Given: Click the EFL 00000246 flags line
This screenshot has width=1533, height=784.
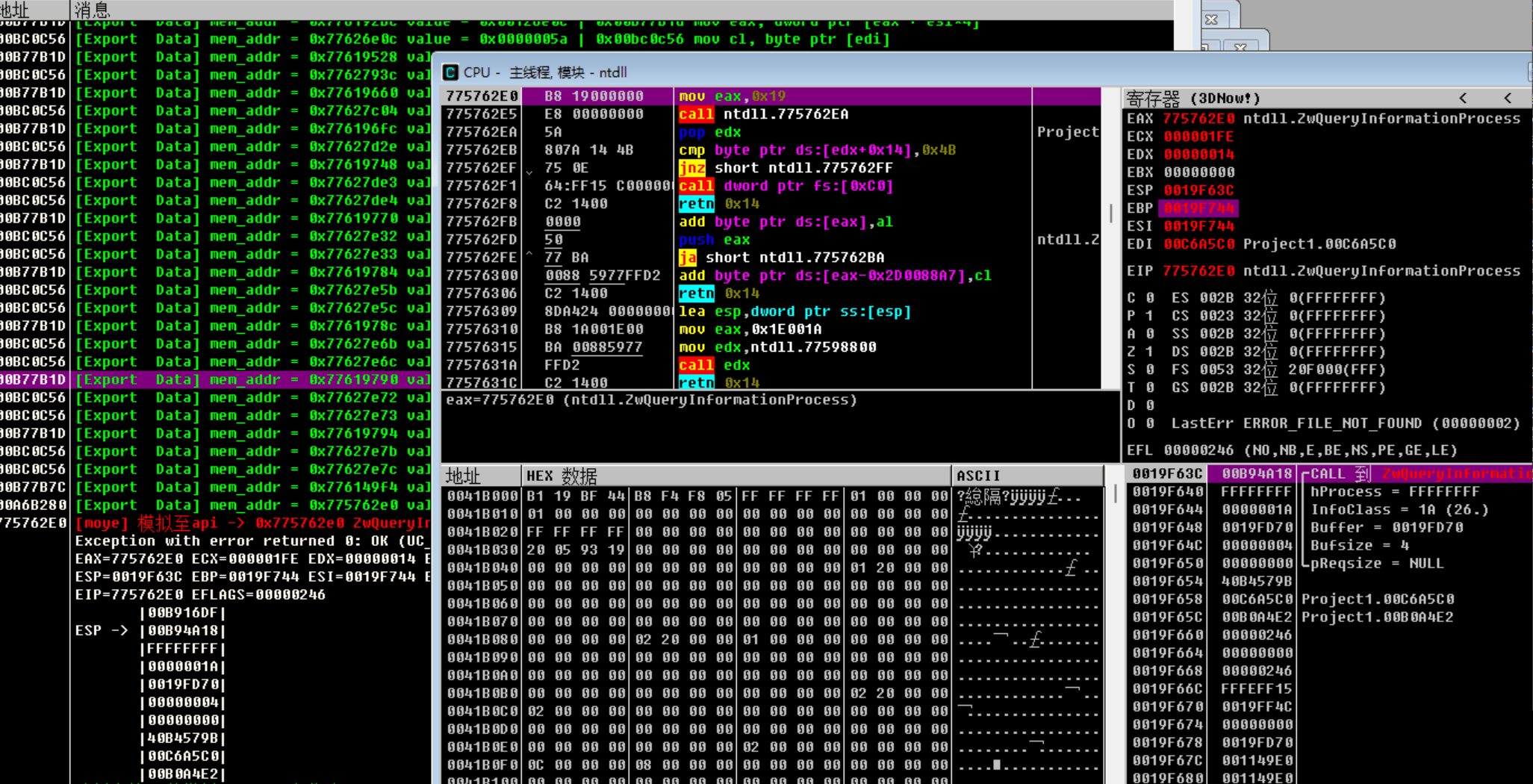Looking at the screenshot, I should [x=1292, y=450].
